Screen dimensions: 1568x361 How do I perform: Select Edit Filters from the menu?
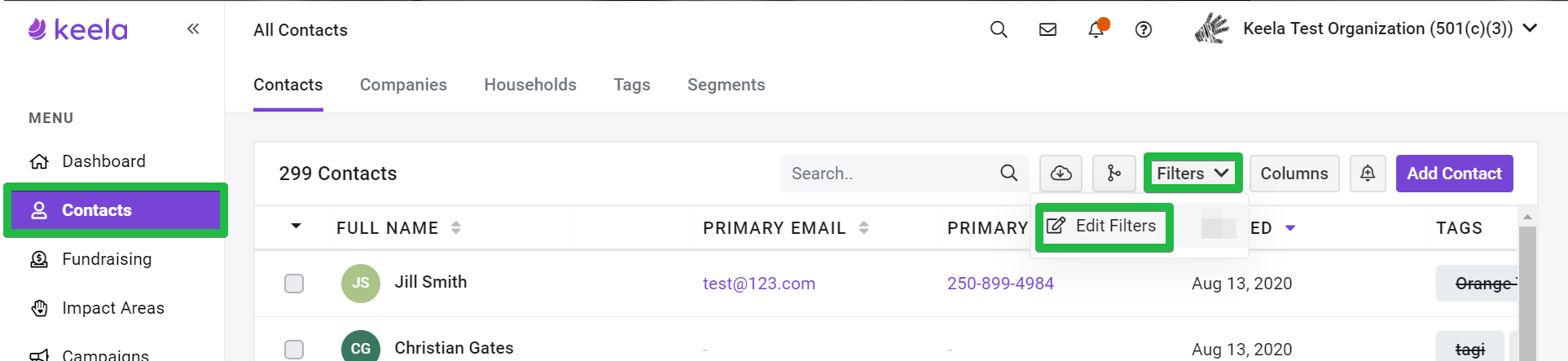[1104, 227]
